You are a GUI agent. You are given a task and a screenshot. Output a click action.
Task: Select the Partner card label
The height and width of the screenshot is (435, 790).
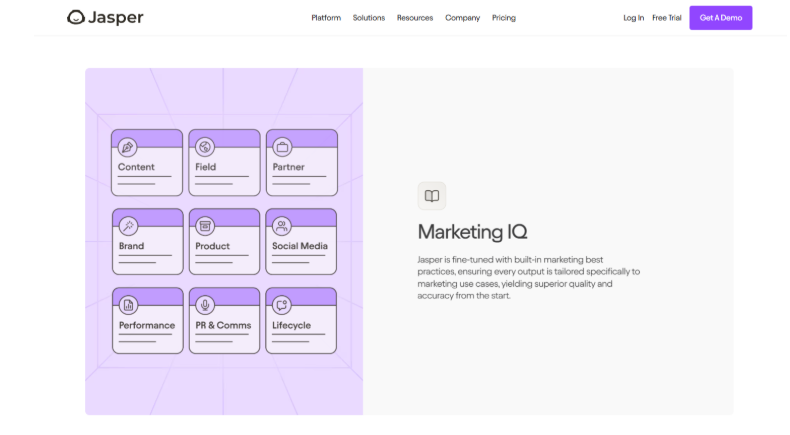289,167
